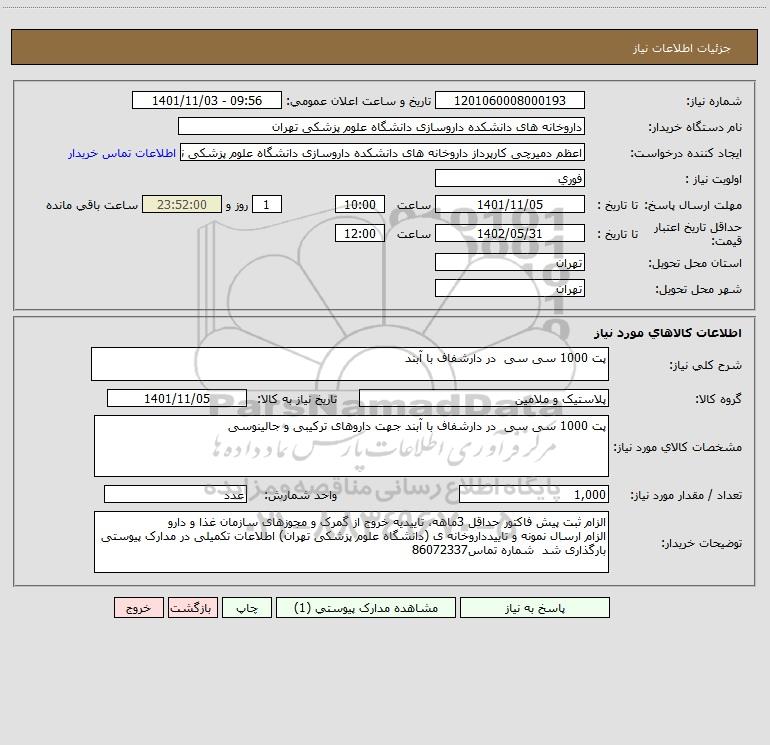Click the استان محل تحویل field

(510, 262)
